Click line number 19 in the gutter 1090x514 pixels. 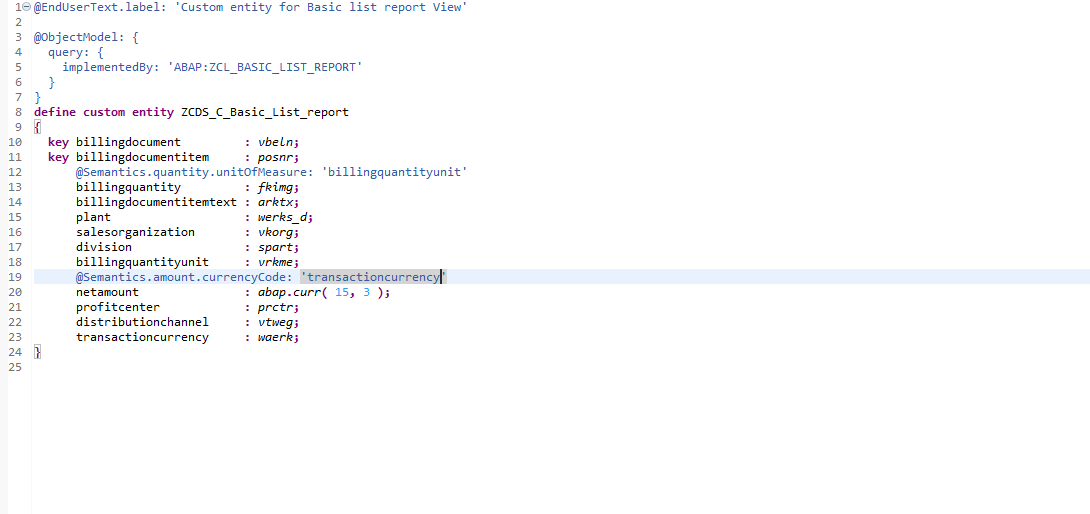16,278
